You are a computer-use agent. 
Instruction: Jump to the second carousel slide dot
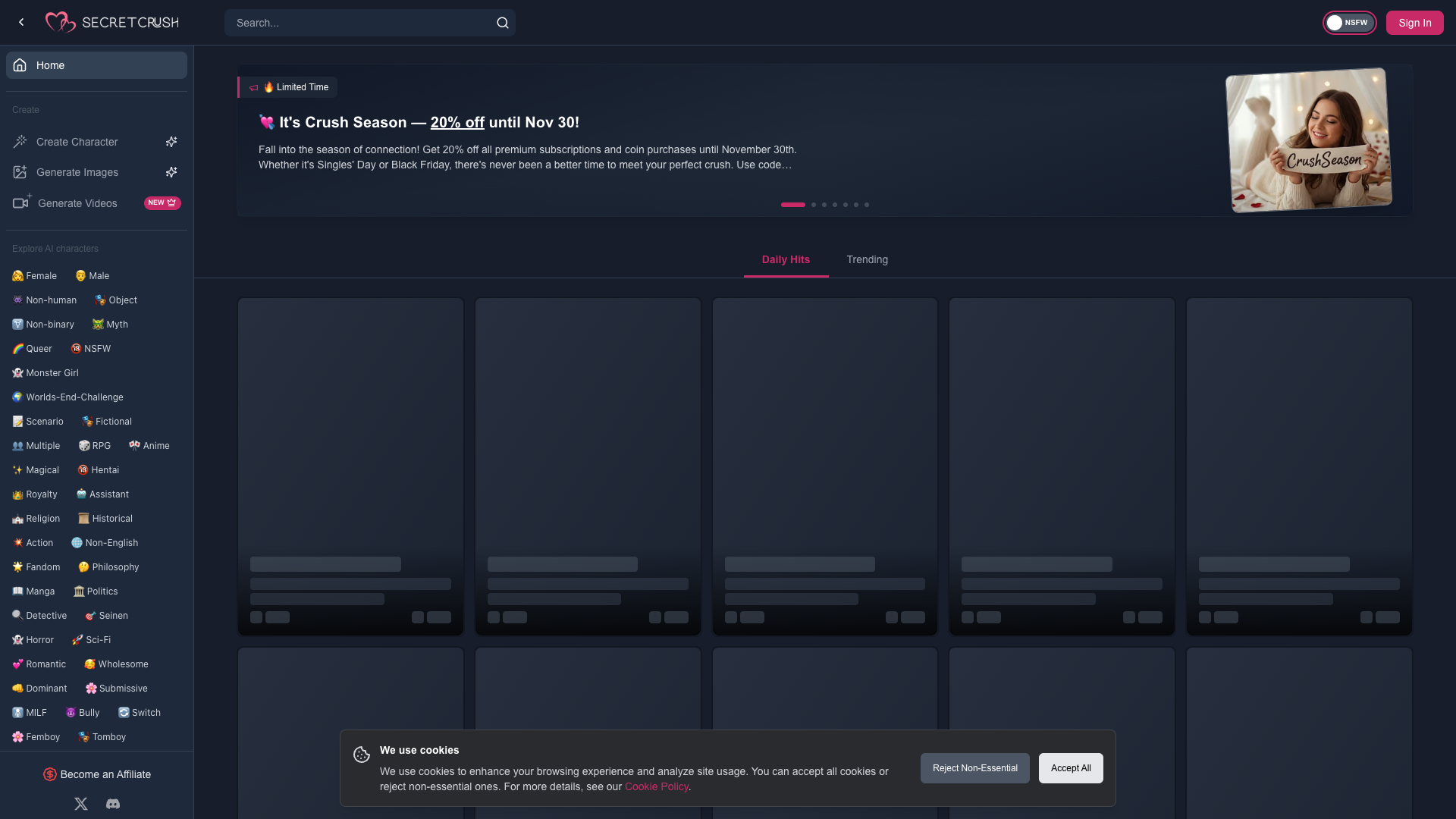point(814,205)
